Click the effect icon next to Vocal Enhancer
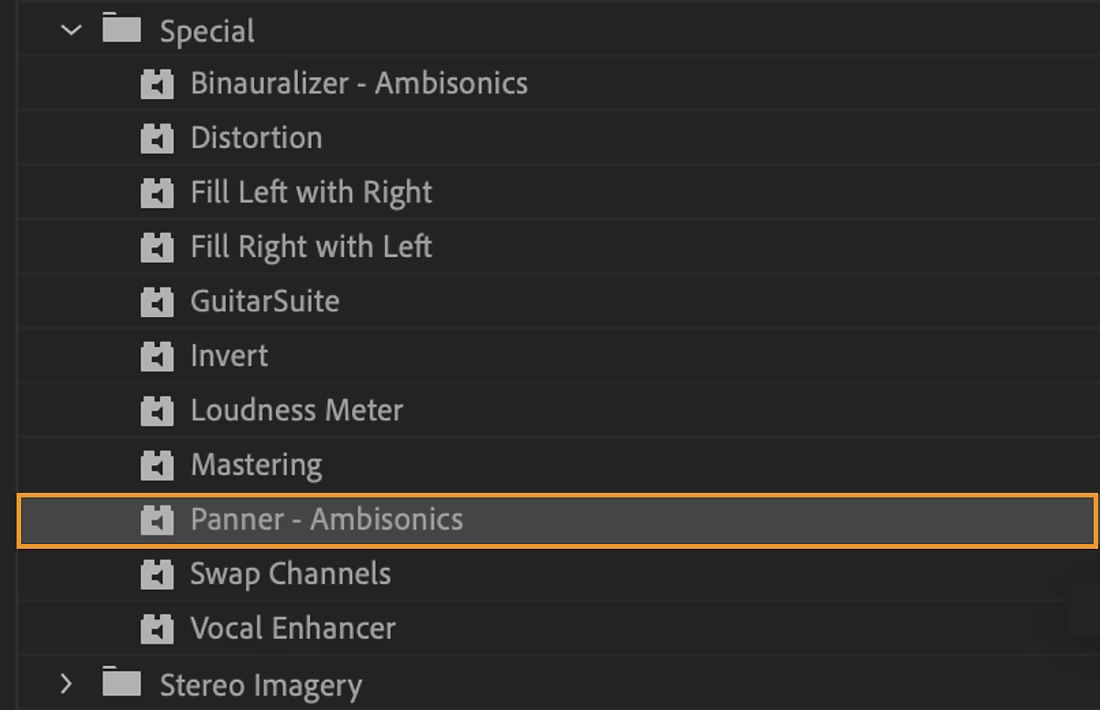 [157, 628]
